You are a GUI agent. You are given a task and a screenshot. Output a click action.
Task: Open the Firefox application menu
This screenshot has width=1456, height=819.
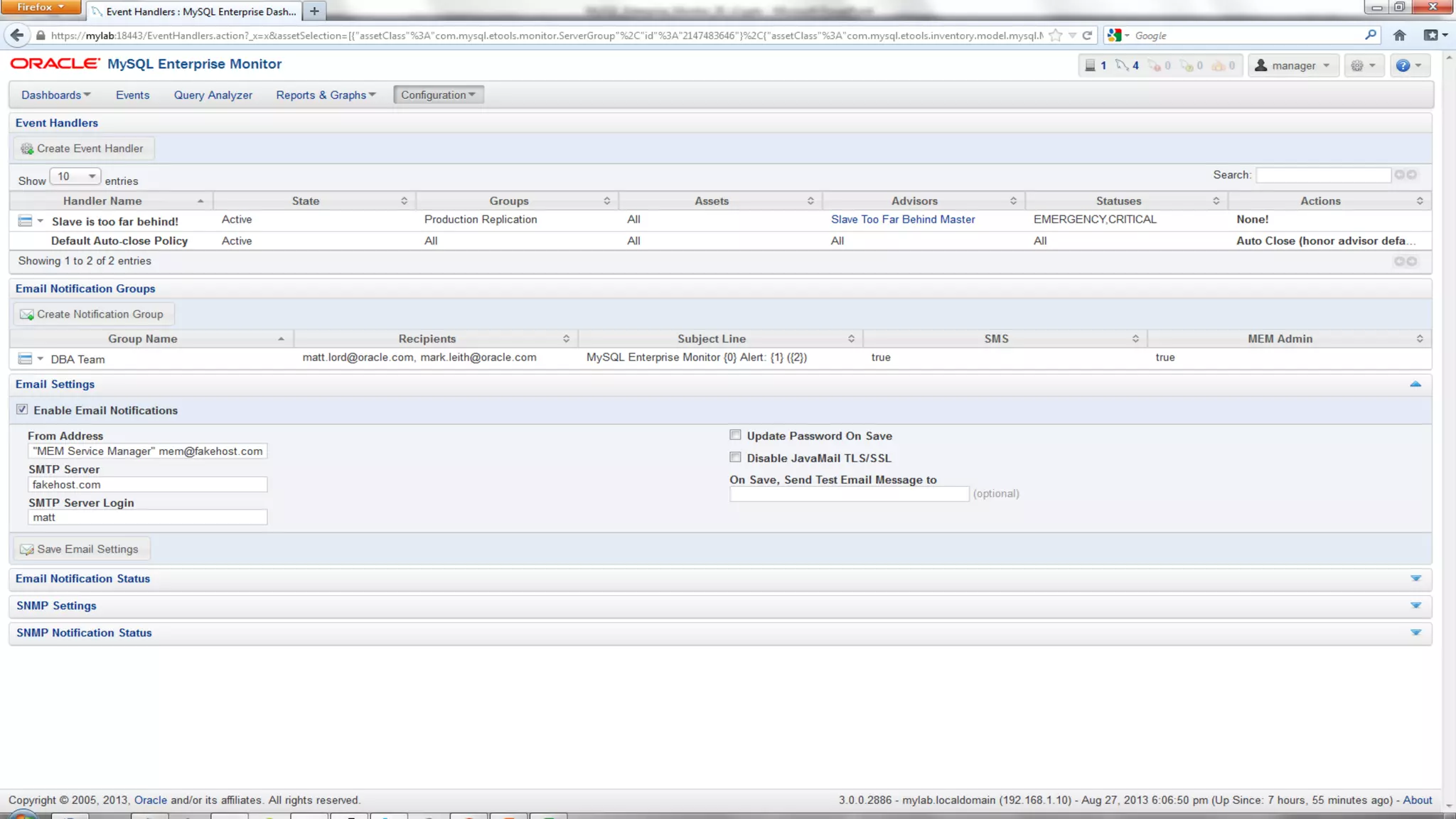[41, 7]
